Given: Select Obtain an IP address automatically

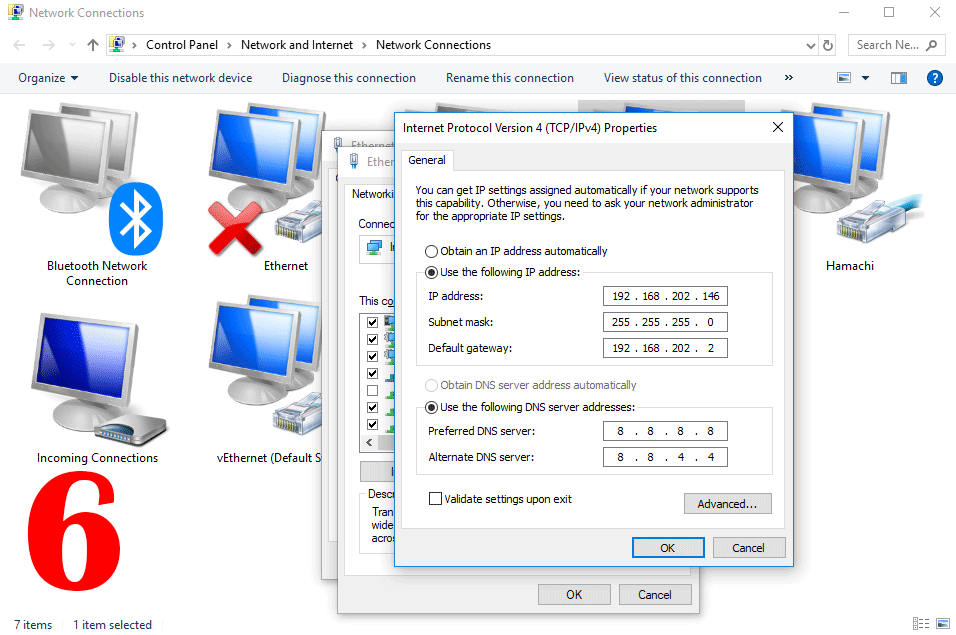Looking at the screenshot, I should click(x=431, y=251).
